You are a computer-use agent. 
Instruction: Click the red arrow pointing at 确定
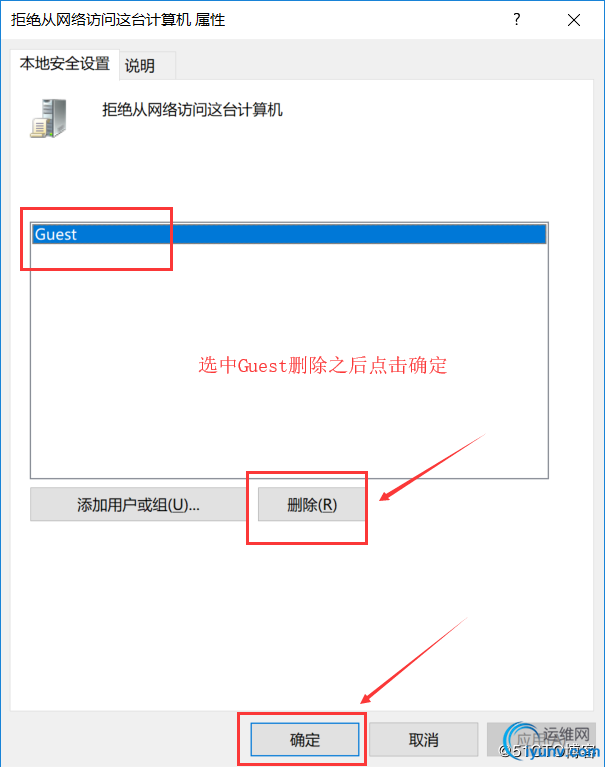tap(414, 660)
